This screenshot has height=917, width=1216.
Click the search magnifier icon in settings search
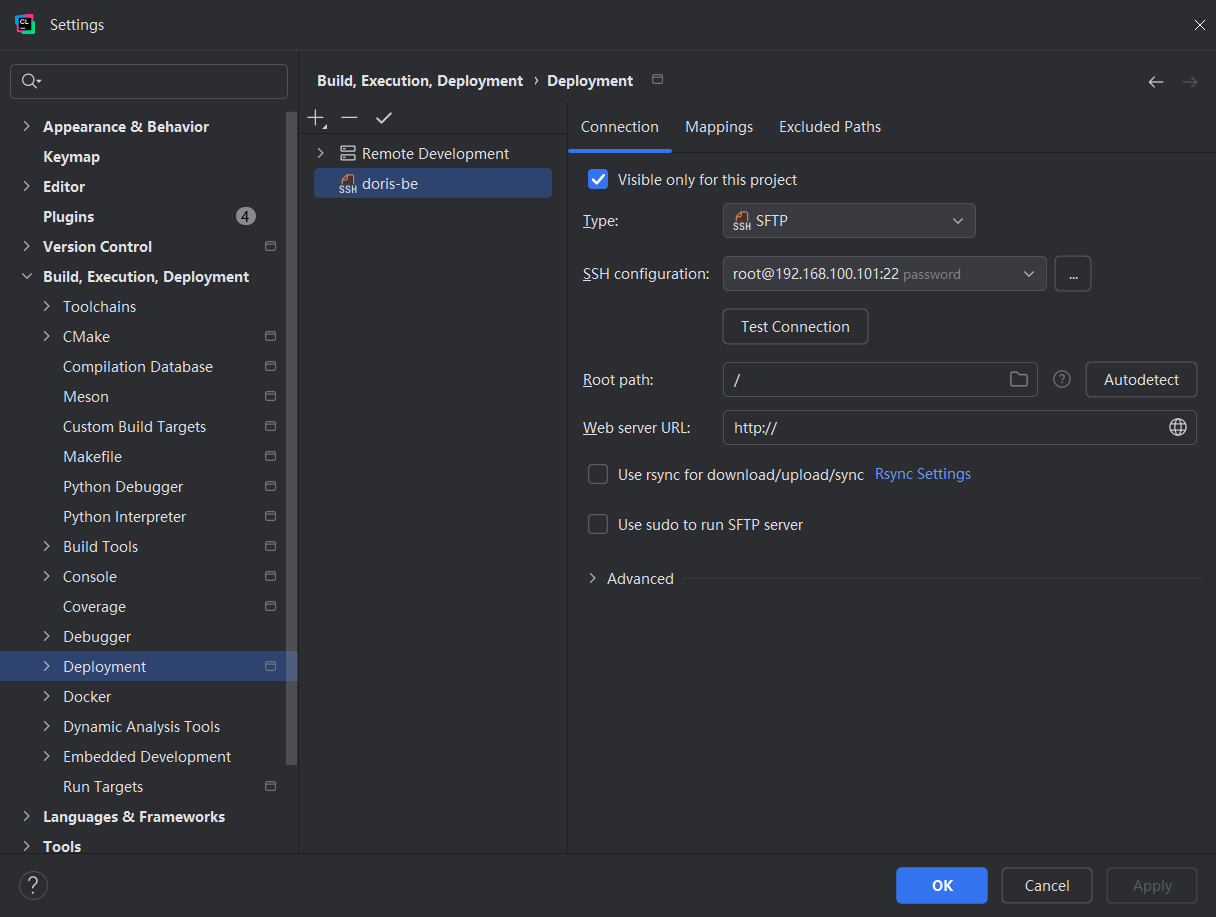30,82
